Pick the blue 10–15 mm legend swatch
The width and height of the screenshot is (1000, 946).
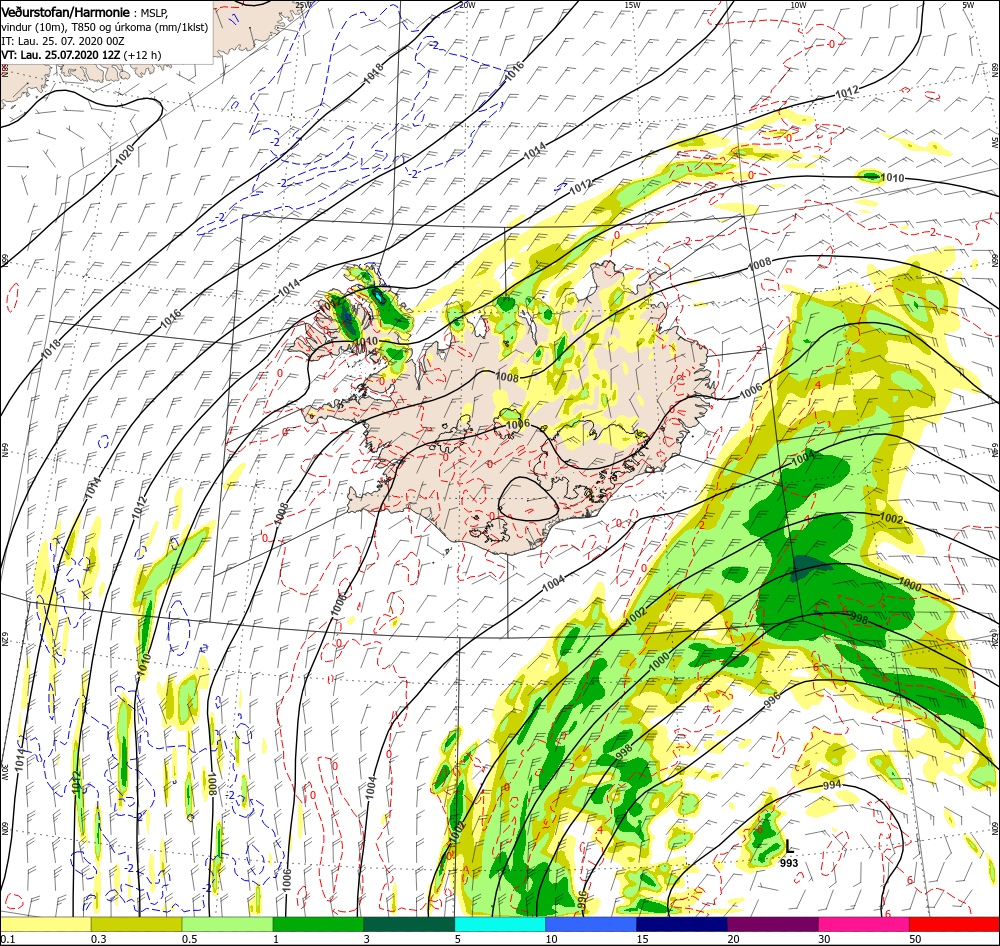591,924
